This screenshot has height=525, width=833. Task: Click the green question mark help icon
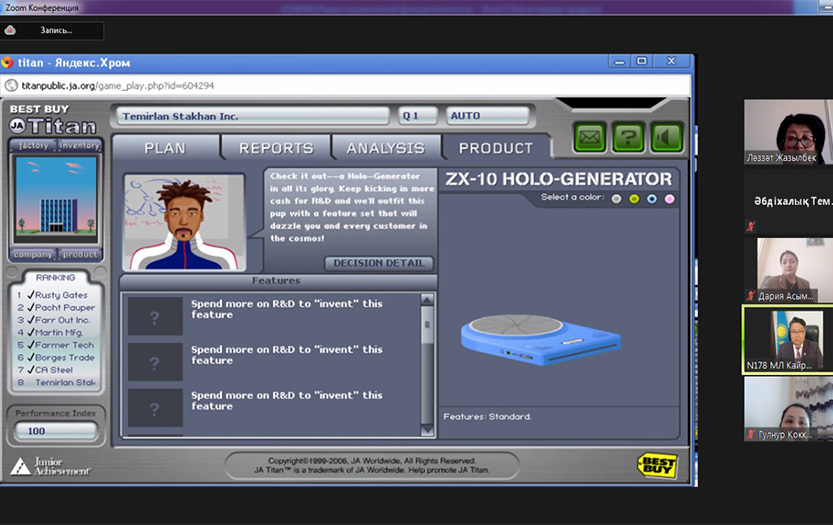[x=628, y=137]
